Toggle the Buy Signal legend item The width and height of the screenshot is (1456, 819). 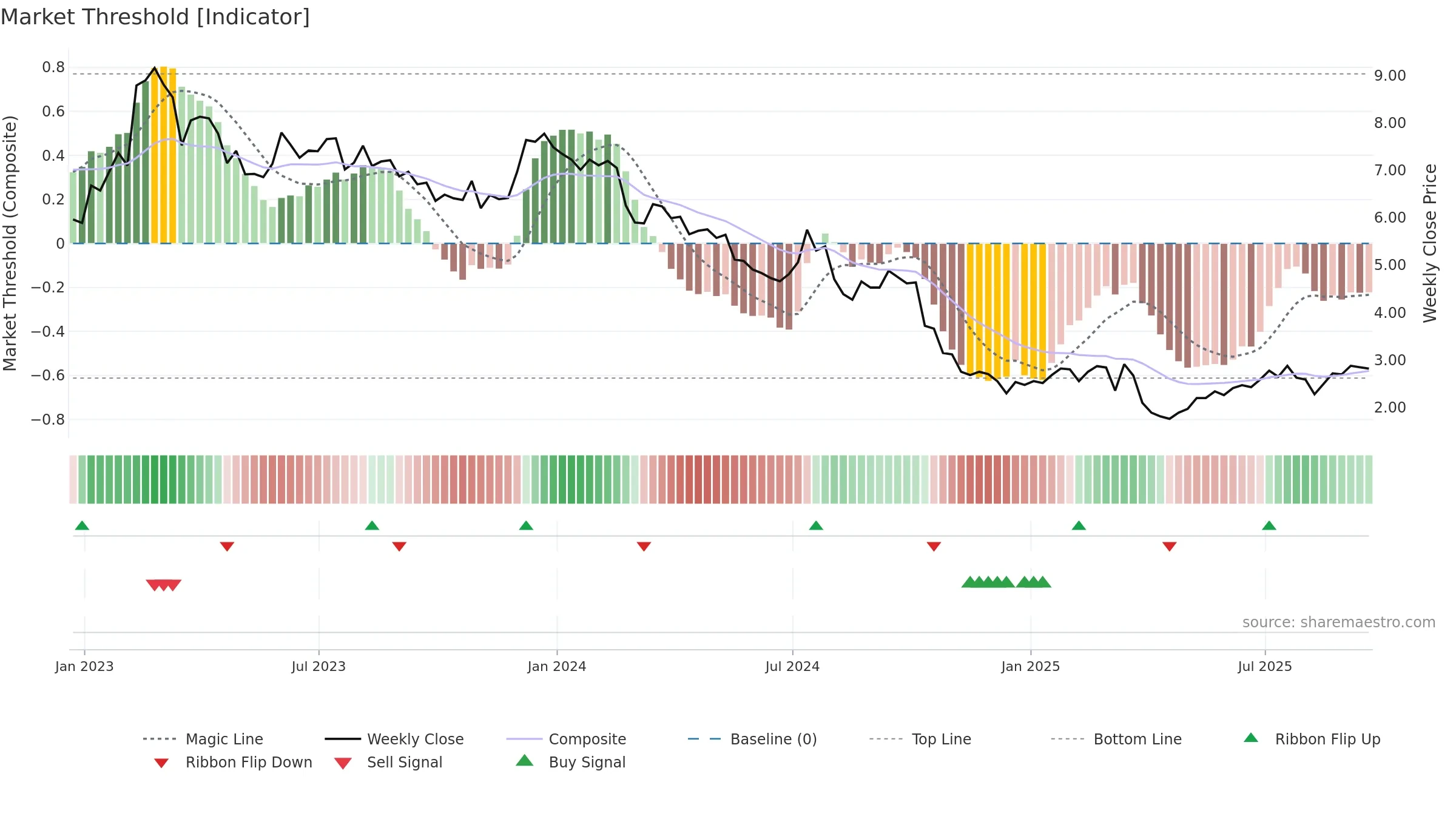(570, 762)
